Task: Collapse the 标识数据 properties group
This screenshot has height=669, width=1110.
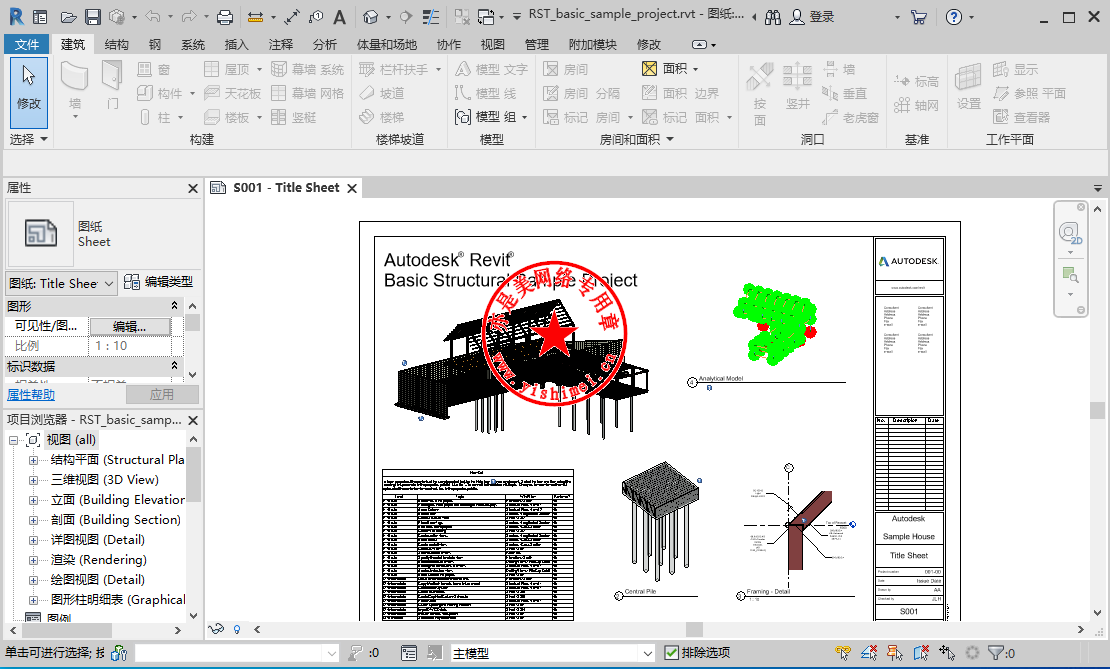Action: [x=174, y=366]
